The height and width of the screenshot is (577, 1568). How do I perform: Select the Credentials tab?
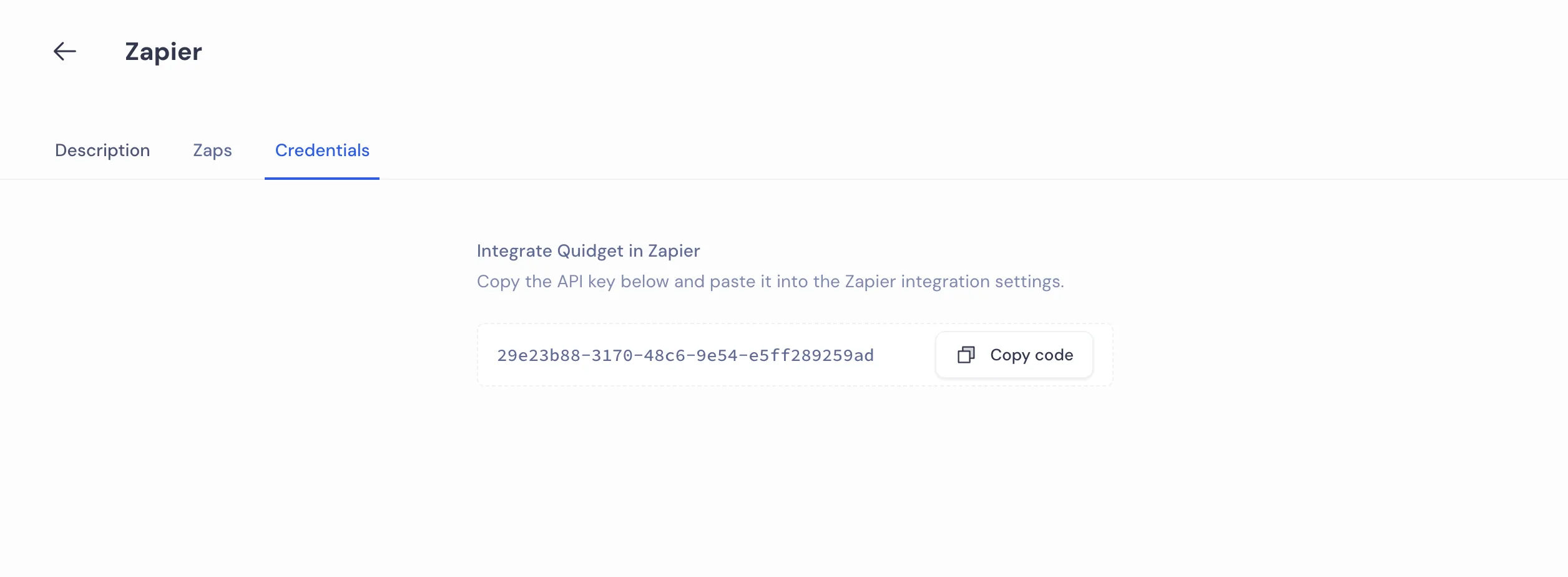(322, 150)
